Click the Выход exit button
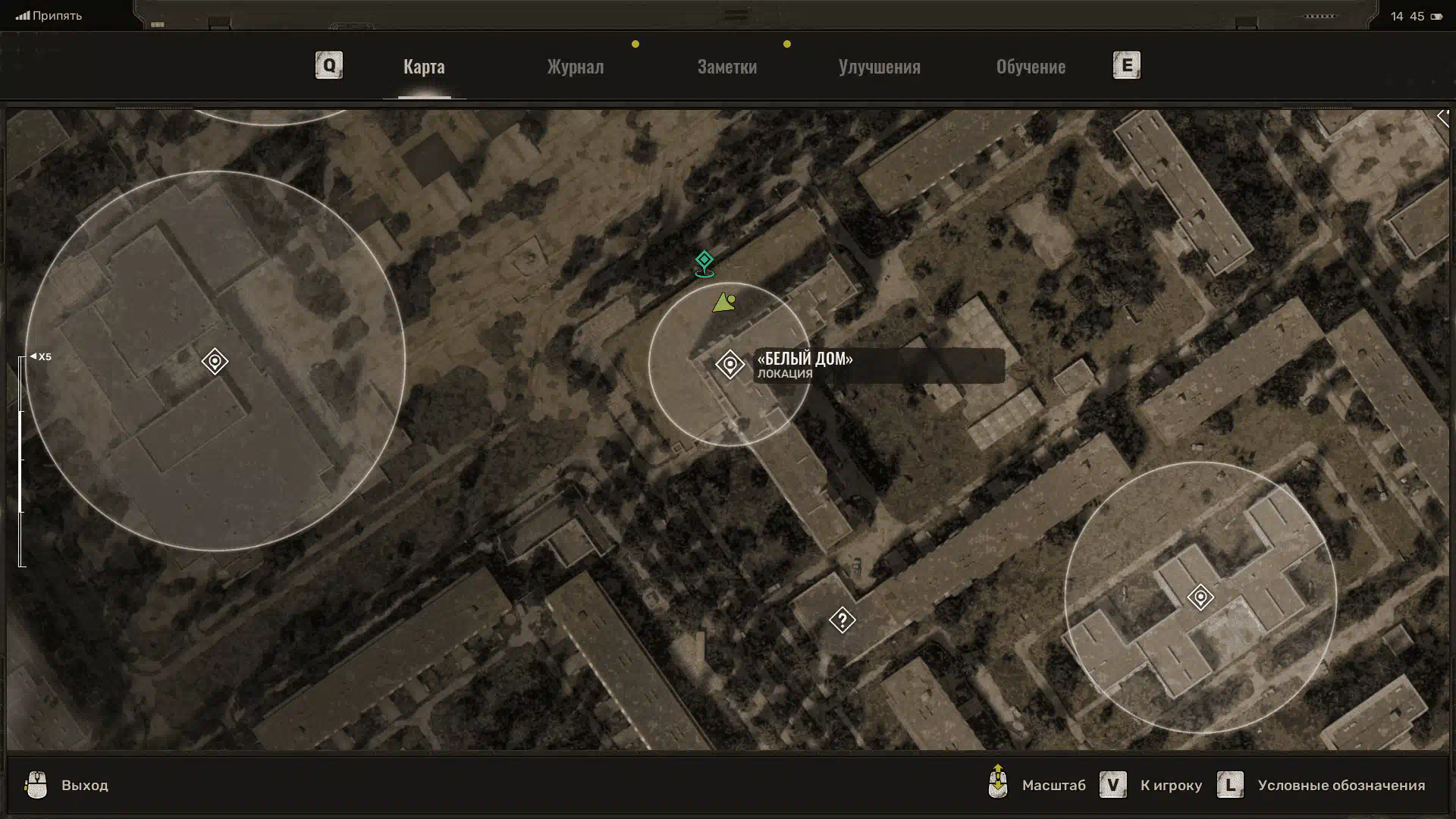The image size is (1456, 819). (84, 785)
